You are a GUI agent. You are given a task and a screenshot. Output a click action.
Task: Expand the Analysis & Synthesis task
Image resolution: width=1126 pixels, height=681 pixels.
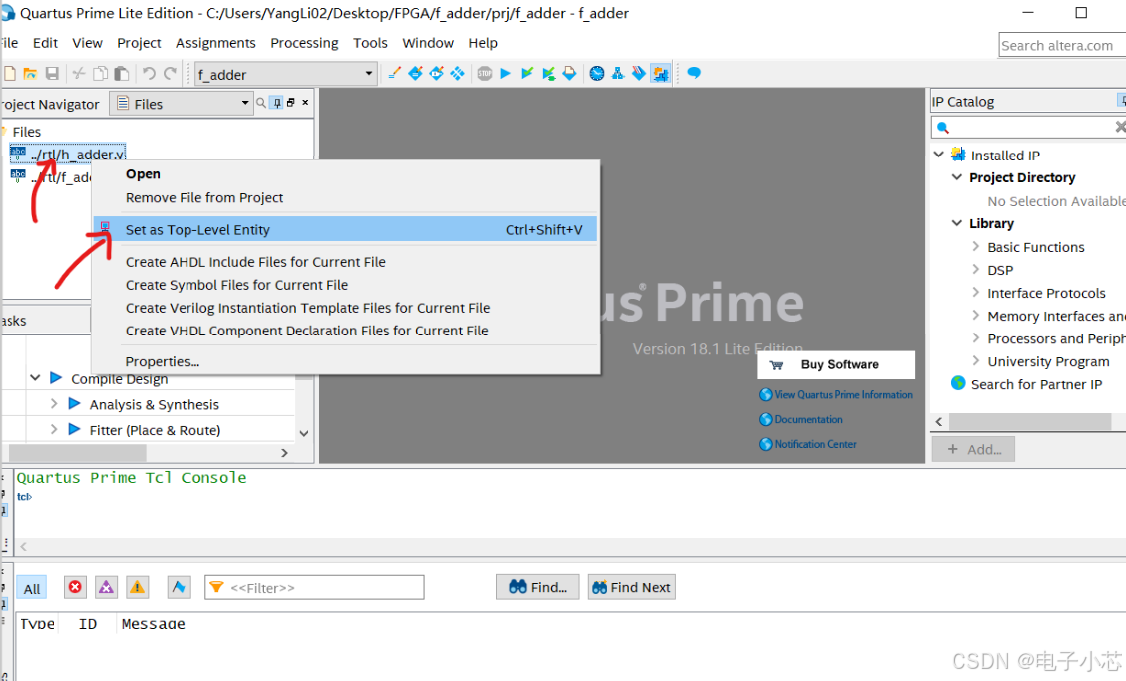point(54,404)
